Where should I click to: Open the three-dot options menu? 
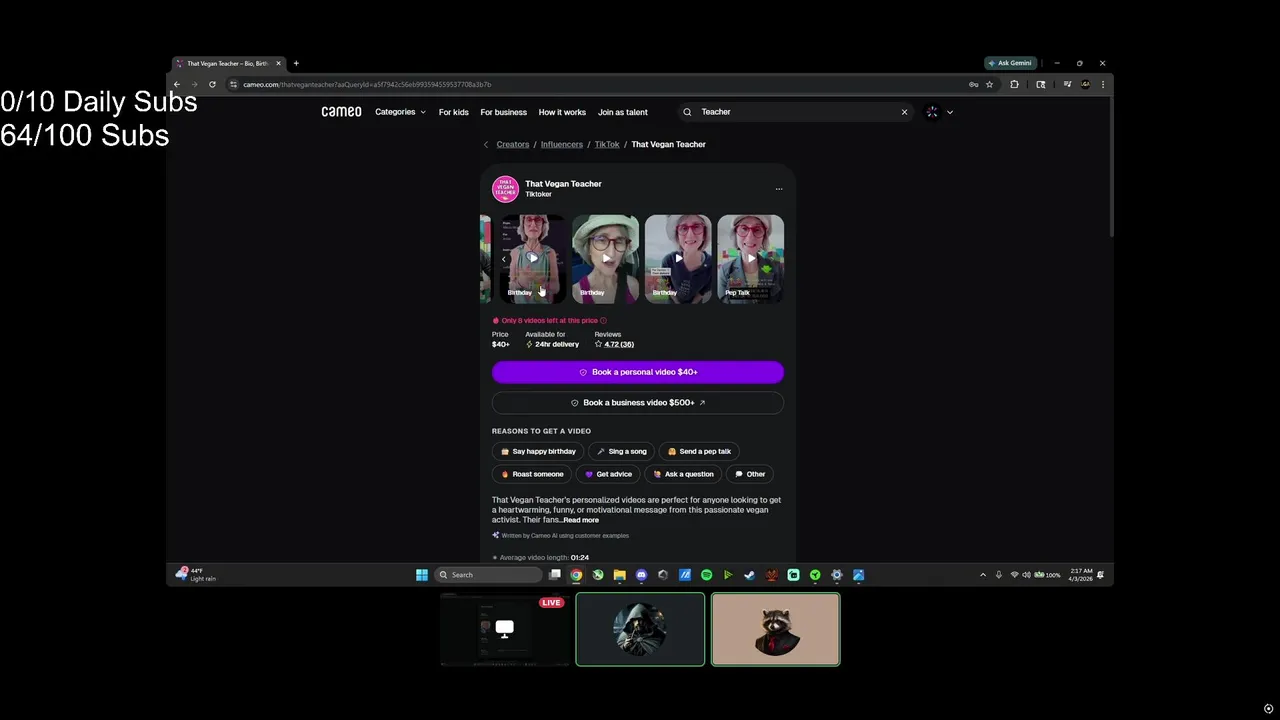click(779, 188)
